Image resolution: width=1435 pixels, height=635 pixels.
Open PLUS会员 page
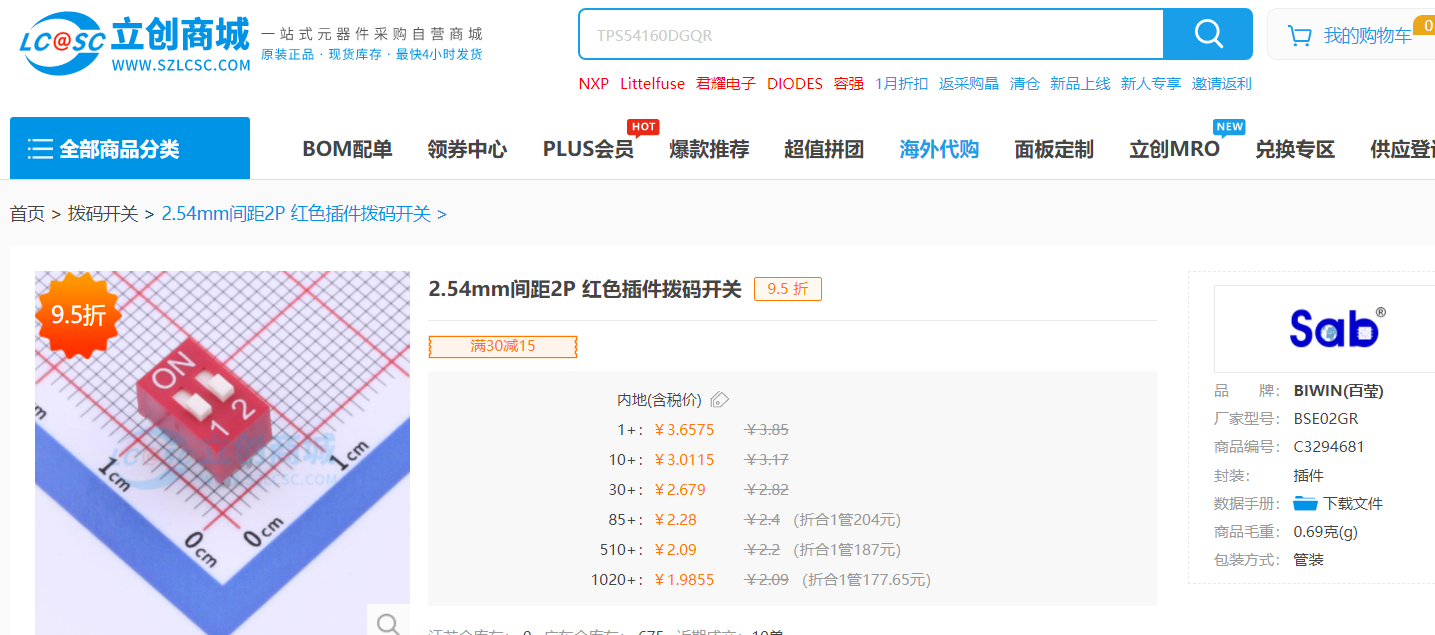coord(588,149)
